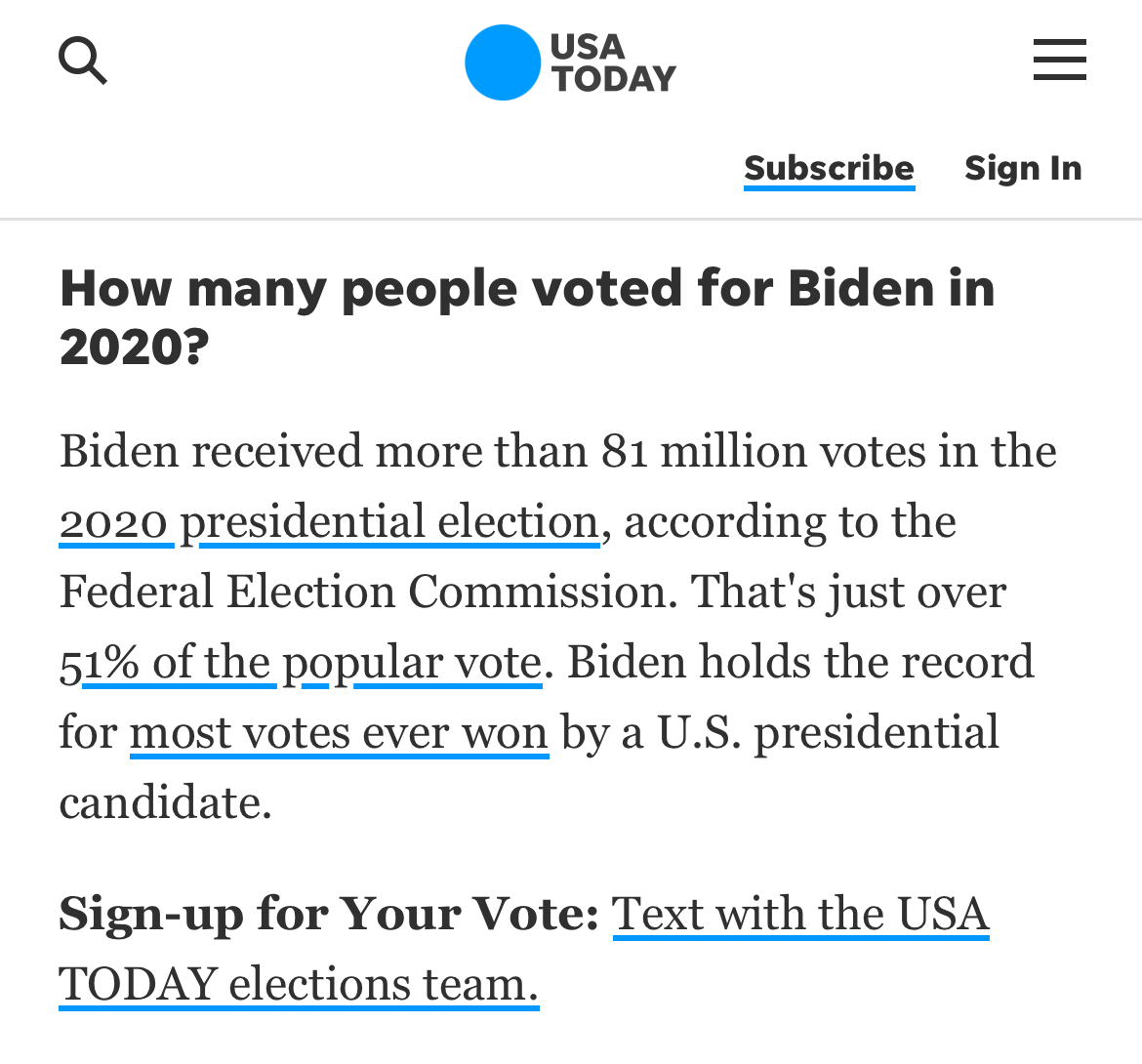Click the Federal Election Commission text
Viewport: 1142px width, 1064px height.
coord(363,592)
